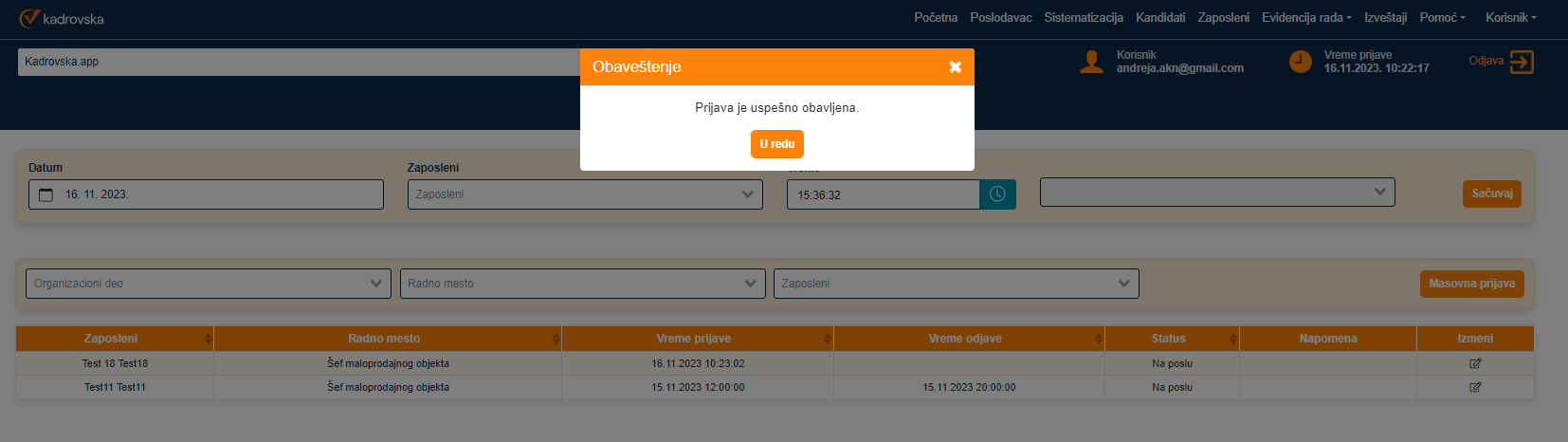Expand the Radno mesto filter dropdown
The image size is (1568, 442).
coord(582,284)
